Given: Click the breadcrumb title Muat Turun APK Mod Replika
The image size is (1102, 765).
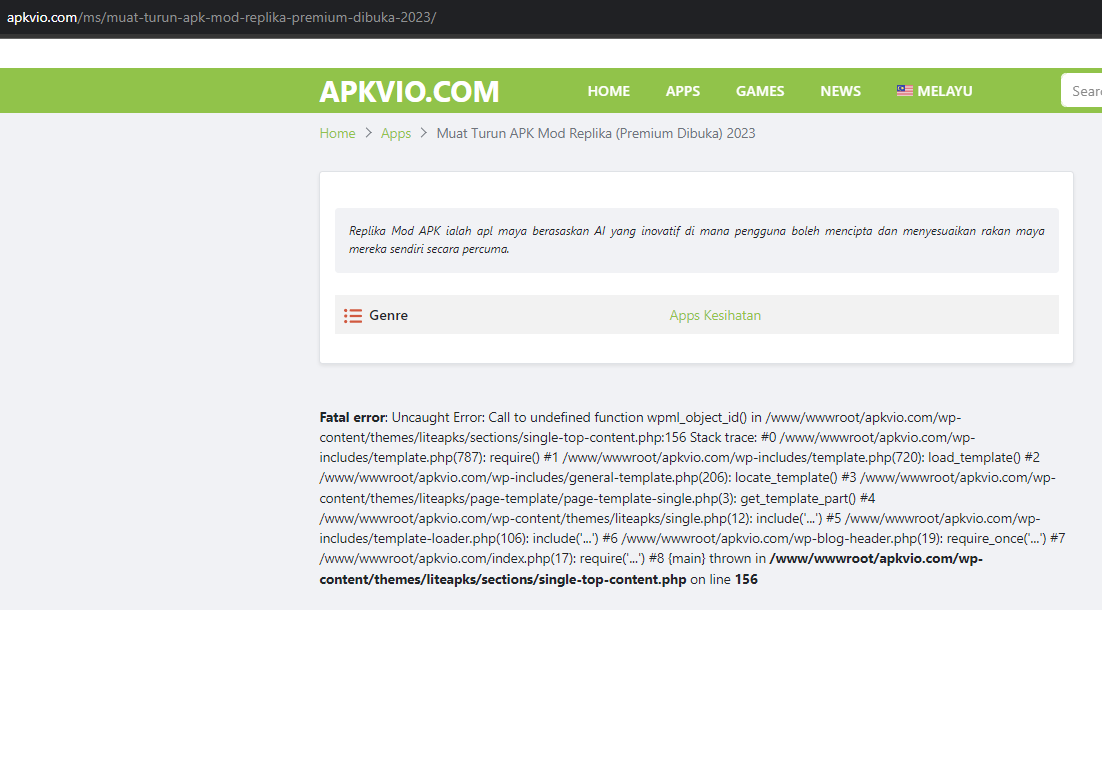Looking at the screenshot, I should tap(596, 134).
